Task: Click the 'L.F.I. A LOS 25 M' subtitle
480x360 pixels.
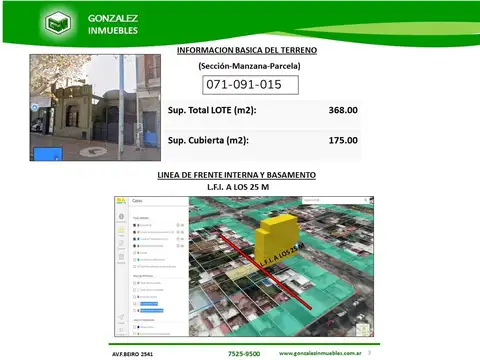Action: 238,187
